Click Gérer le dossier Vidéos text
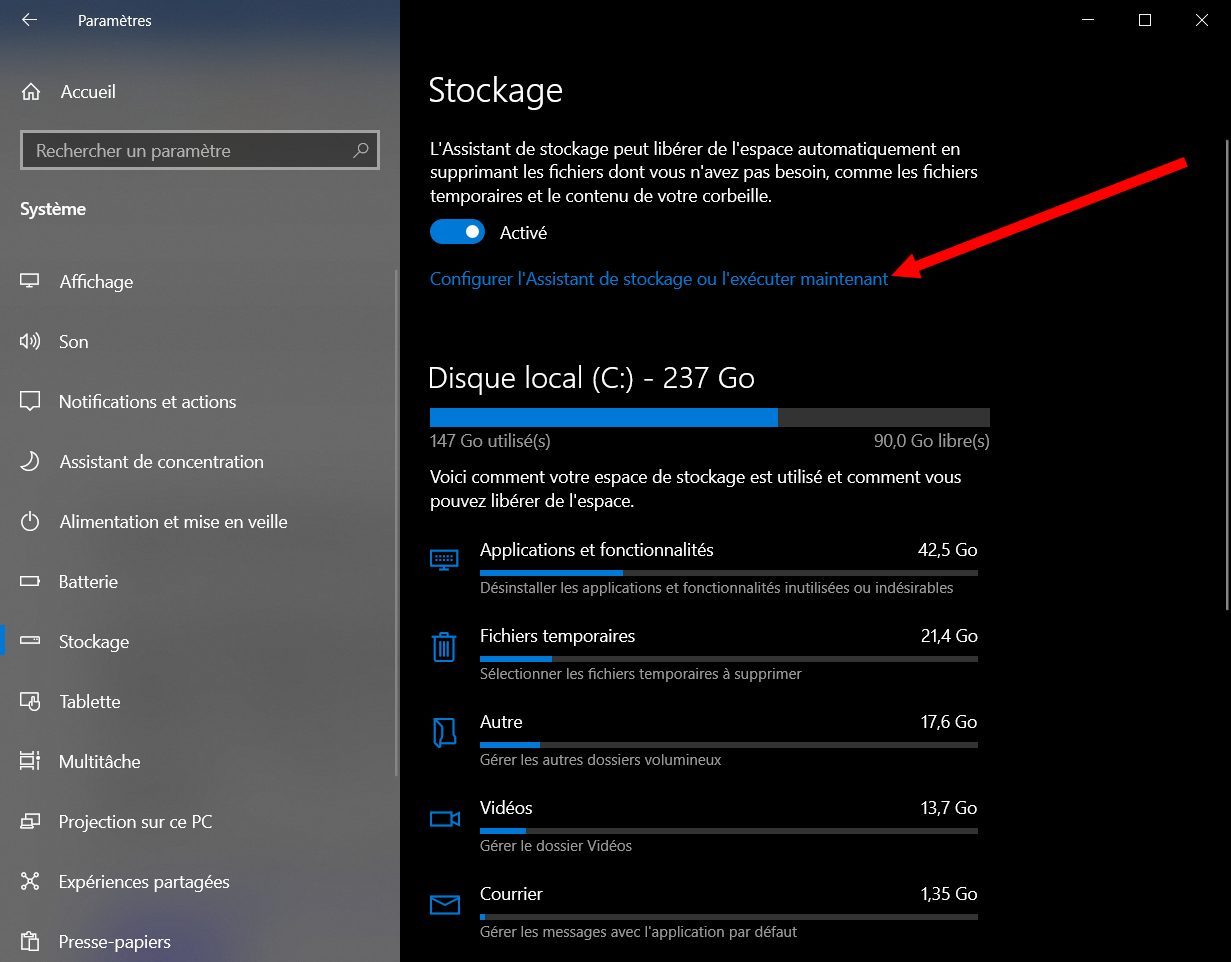 pos(556,846)
